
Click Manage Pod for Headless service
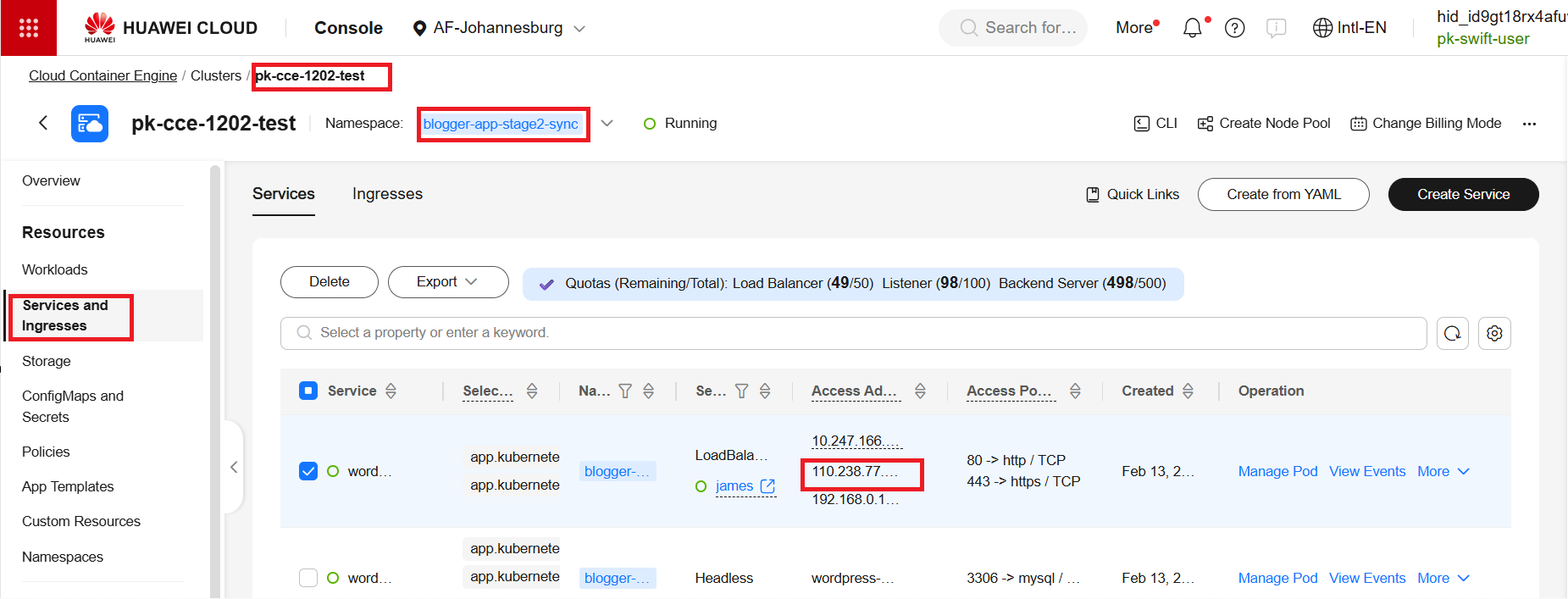[1277, 578]
